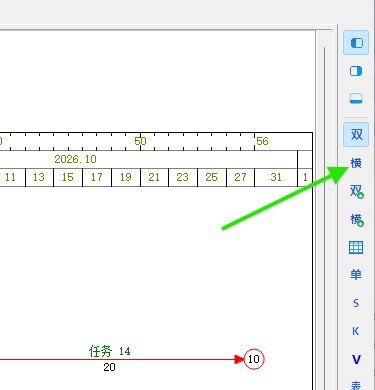Screen dimensions: 375x390
Task: Switch to the bottom panel layout icon
Action: click(356, 99)
